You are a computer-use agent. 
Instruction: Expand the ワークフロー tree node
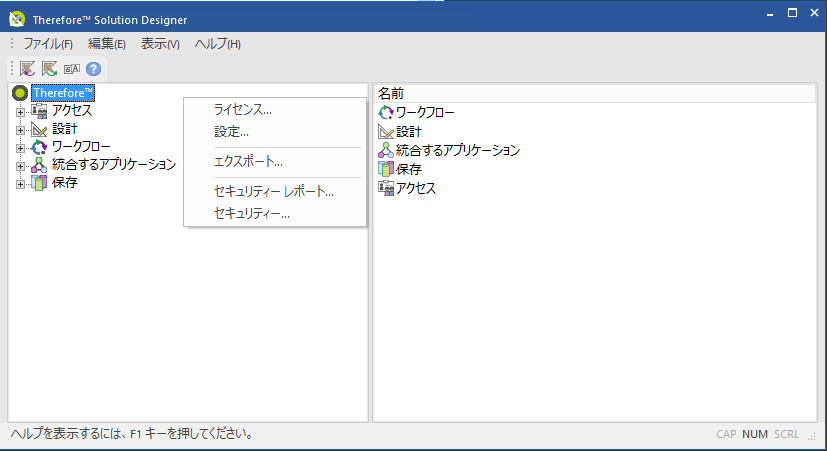click(x=20, y=148)
